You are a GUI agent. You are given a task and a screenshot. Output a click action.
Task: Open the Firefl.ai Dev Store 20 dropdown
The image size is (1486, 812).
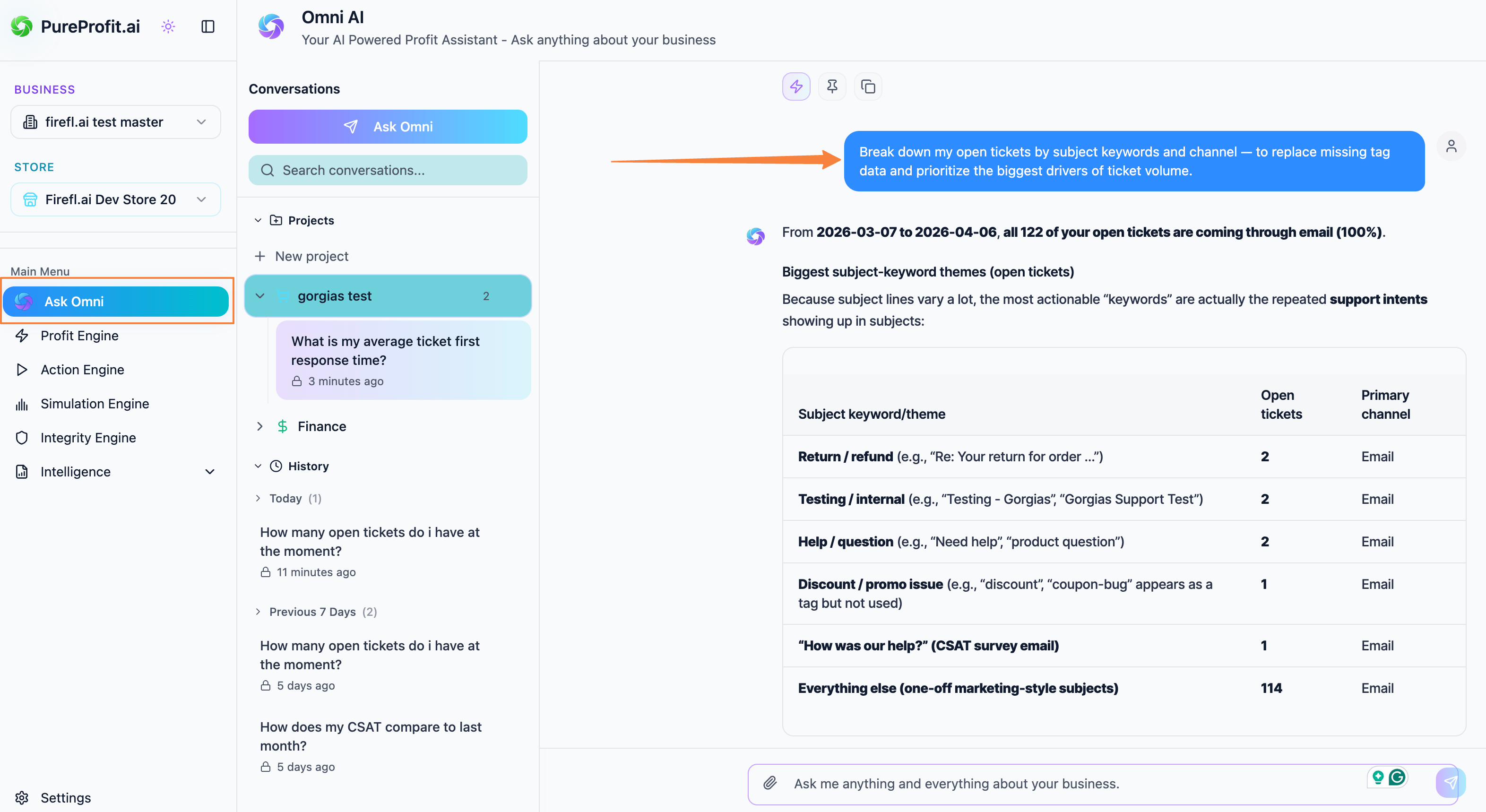115,199
